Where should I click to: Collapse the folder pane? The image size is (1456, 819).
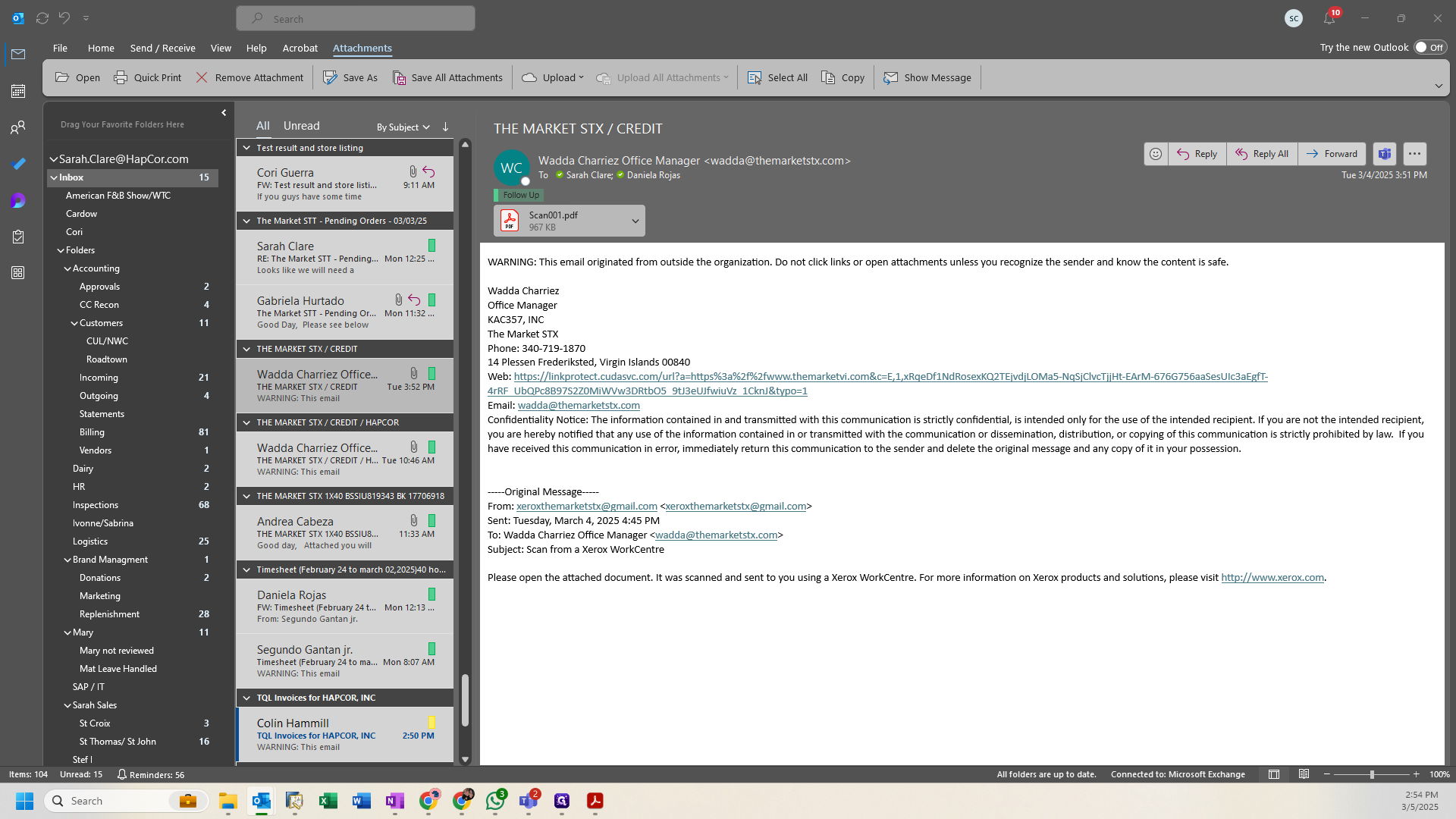point(224,113)
